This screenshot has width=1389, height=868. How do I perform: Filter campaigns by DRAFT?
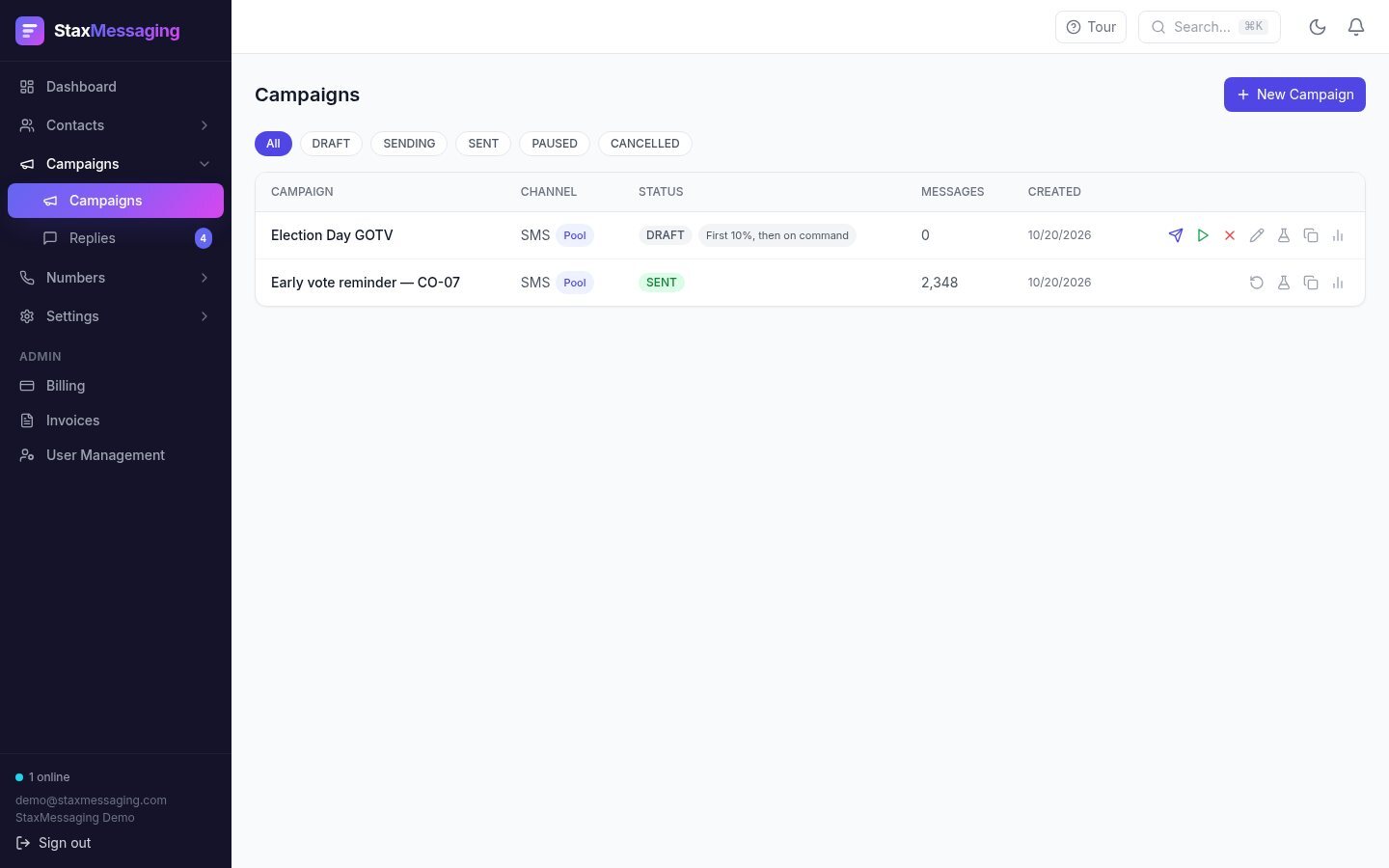(331, 144)
